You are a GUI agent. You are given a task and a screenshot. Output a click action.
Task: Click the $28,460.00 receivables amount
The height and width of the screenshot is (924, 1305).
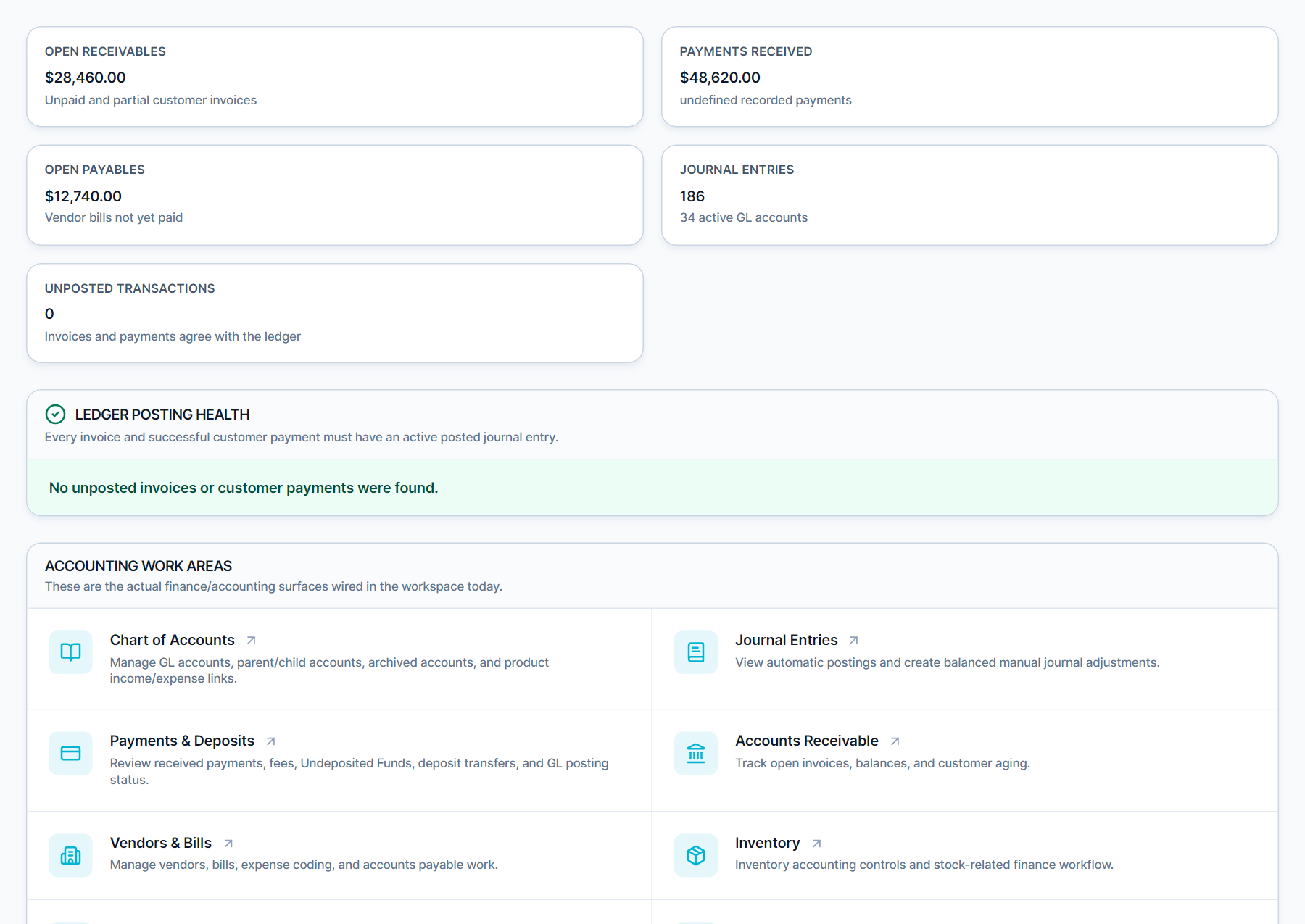(x=86, y=78)
